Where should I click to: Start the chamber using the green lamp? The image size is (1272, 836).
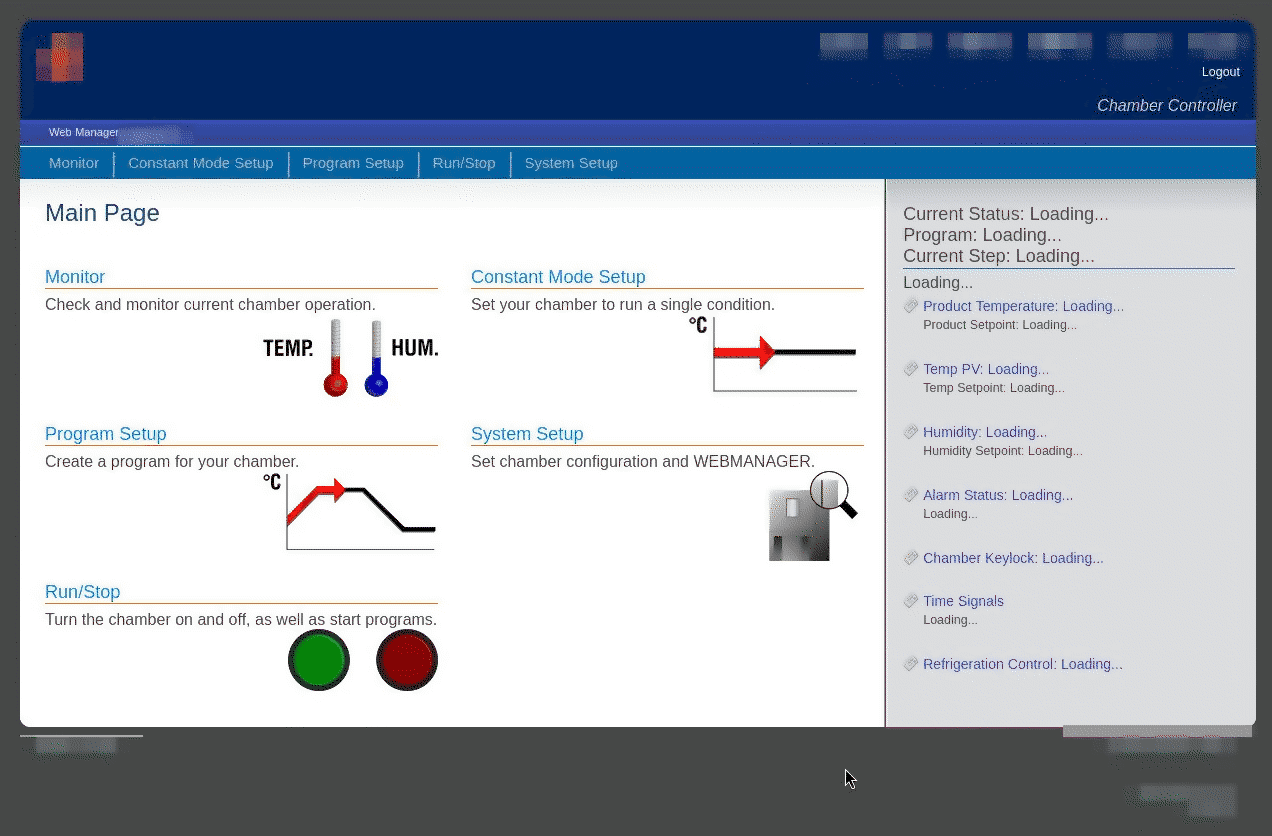point(319,660)
